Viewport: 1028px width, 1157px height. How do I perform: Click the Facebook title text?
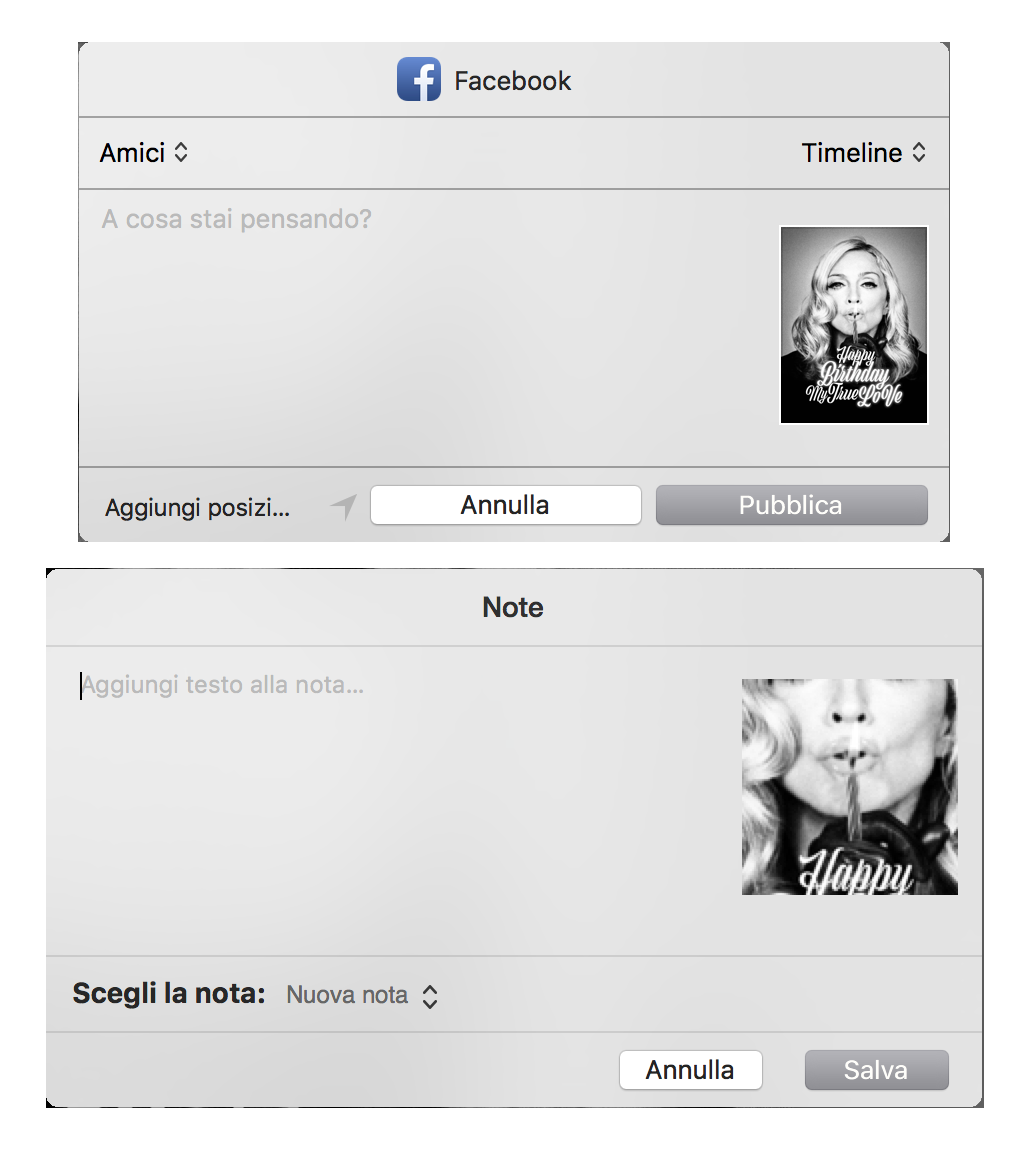[x=512, y=80]
